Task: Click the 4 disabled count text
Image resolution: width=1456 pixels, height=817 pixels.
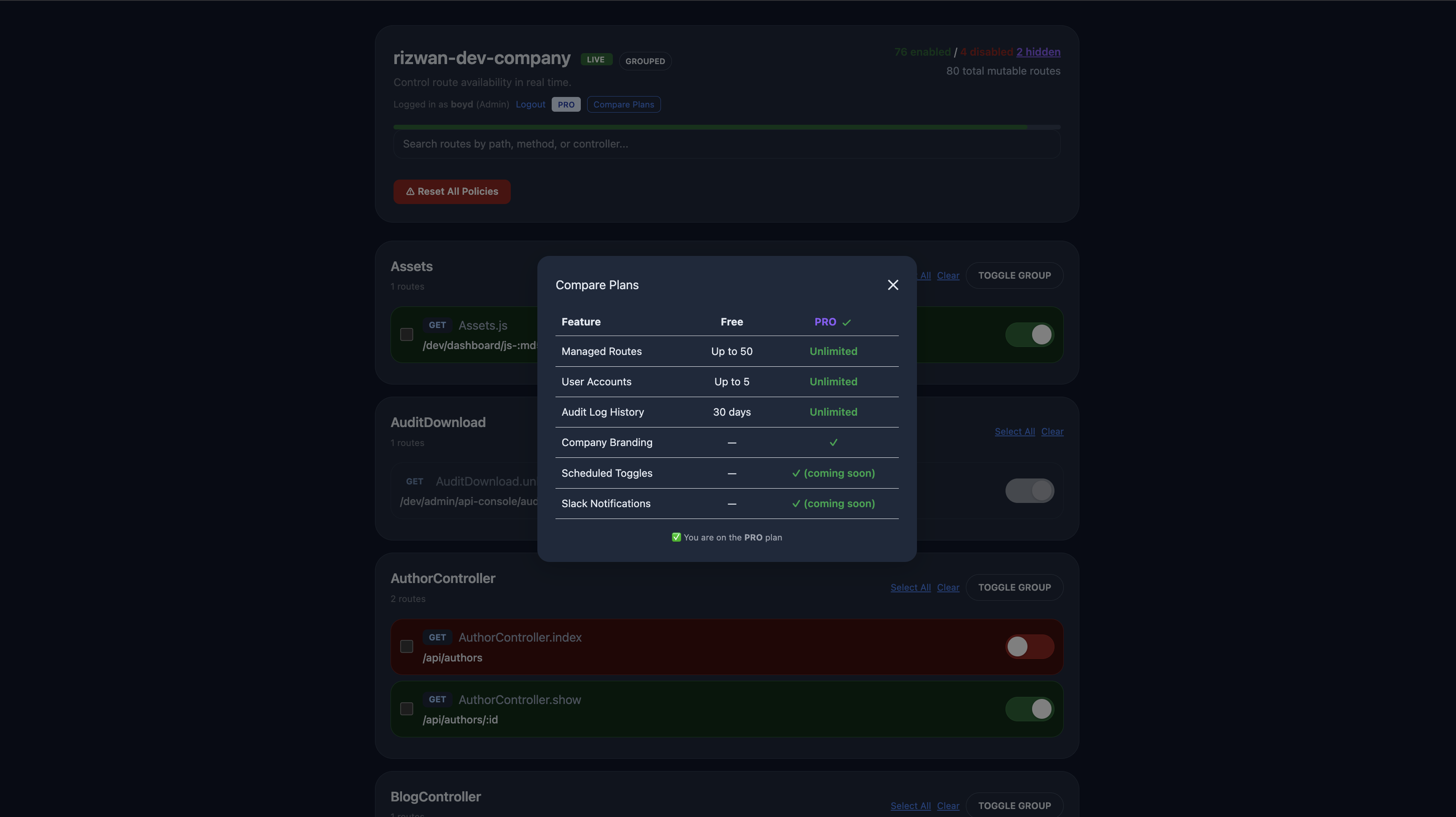Action: [x=986, y=52]
